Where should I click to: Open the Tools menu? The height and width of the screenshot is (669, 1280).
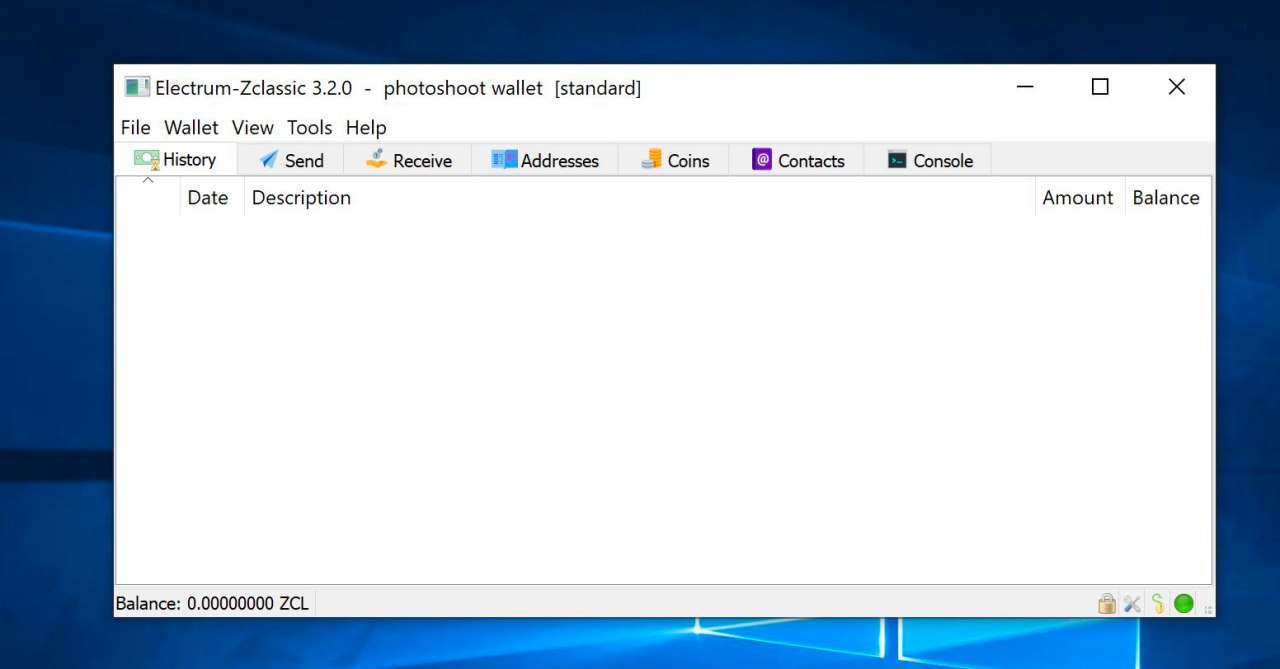[309, 128]
